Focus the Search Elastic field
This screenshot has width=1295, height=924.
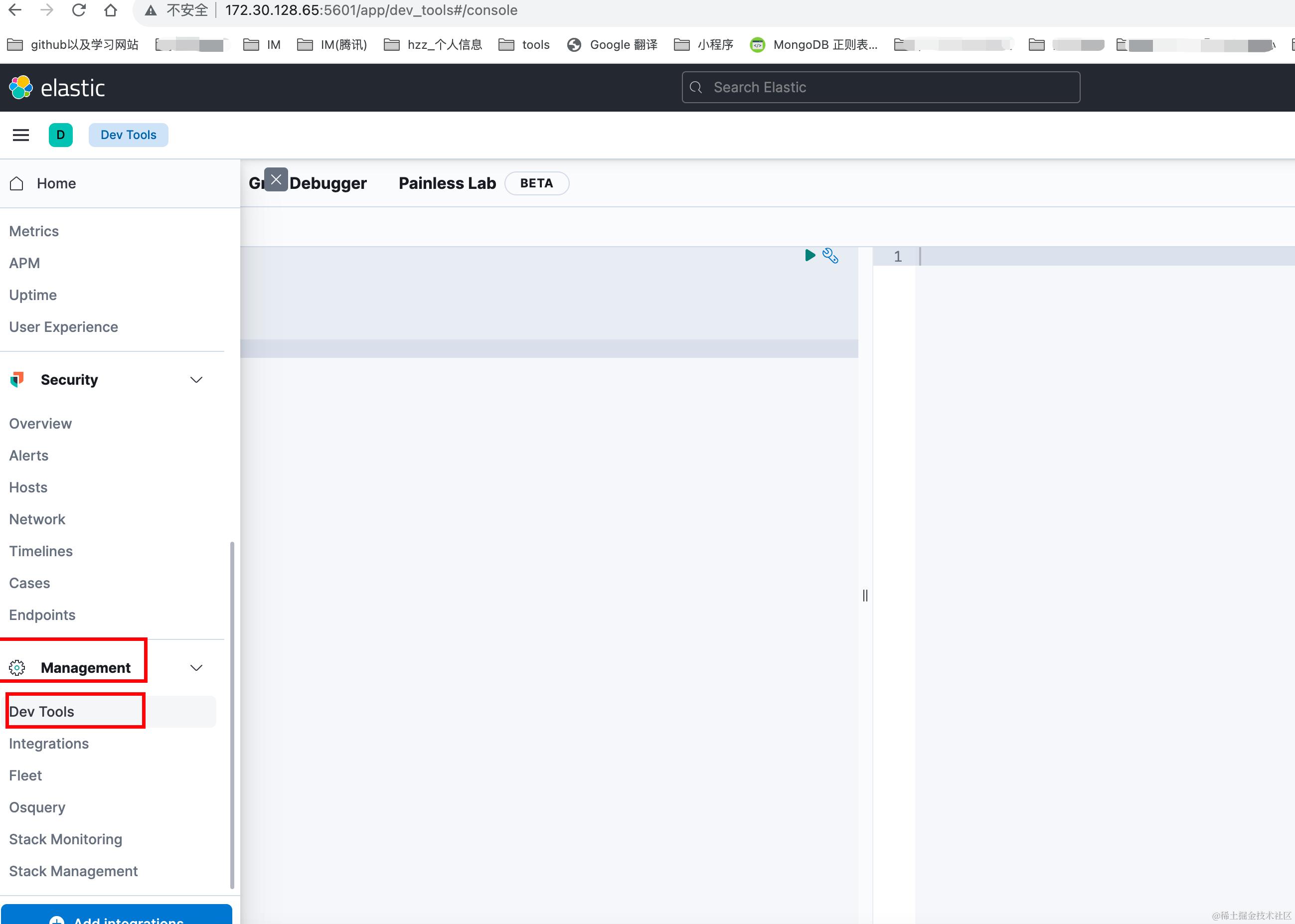coord(881,87)
